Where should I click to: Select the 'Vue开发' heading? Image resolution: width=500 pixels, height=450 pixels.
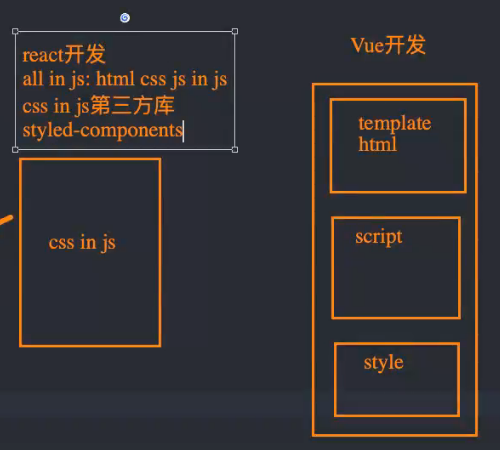(388, 45)
